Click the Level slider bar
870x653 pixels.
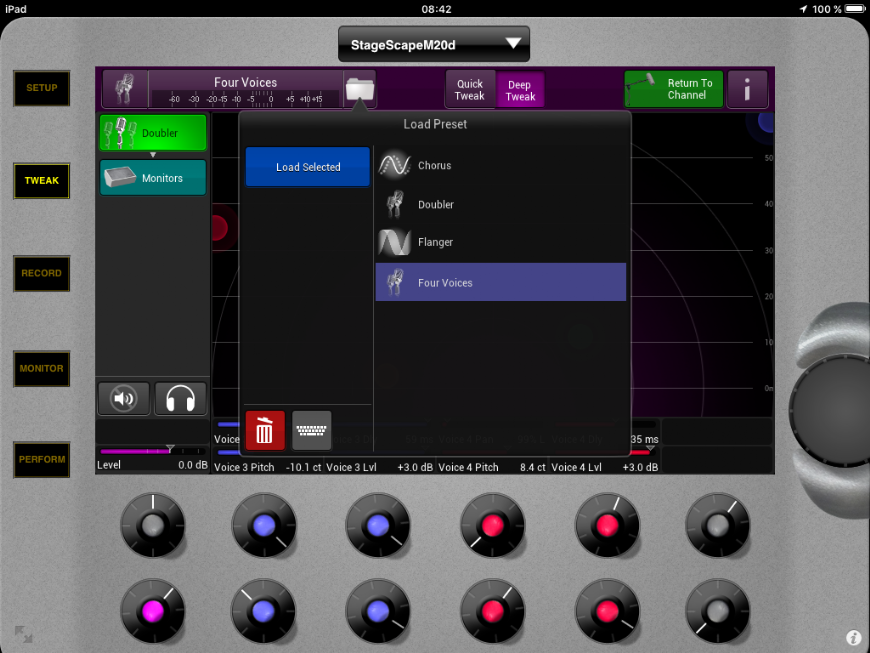[x=152, y=452]
